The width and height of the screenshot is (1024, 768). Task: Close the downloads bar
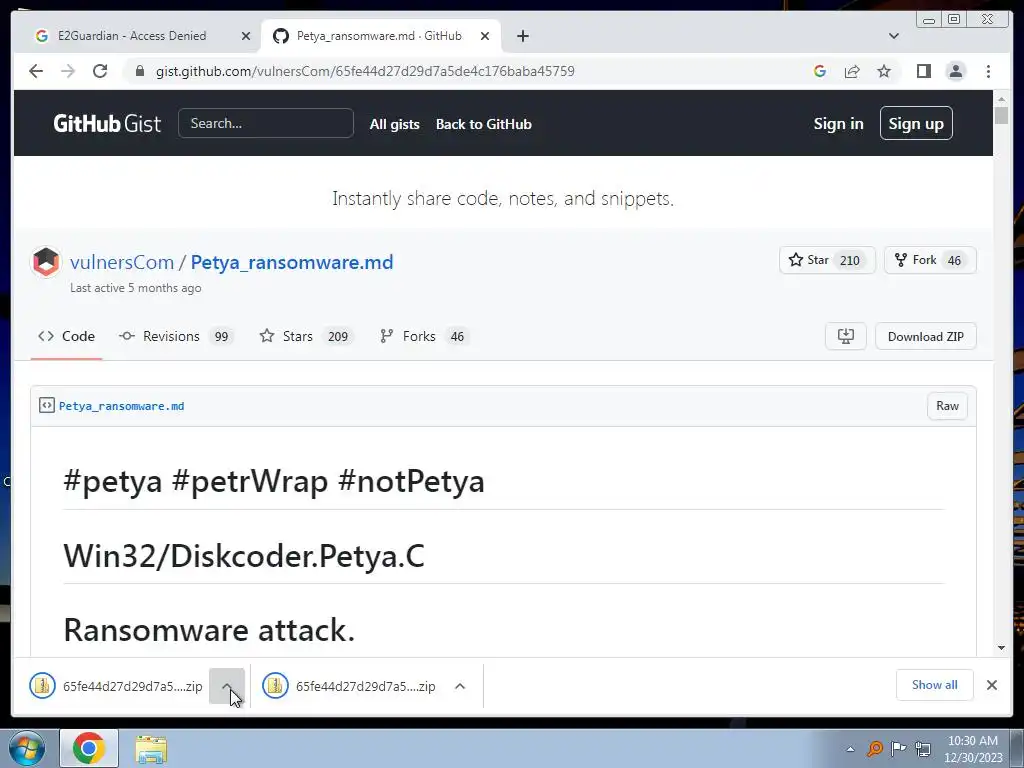pyautogui.click(x=991, y=684)
